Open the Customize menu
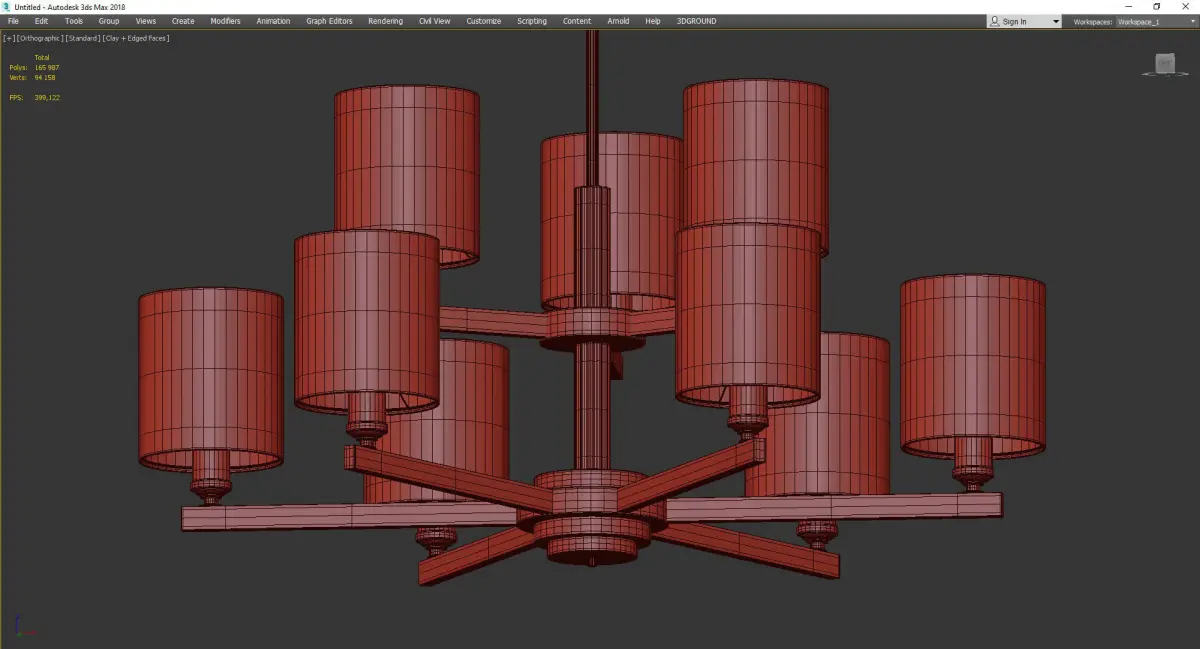The width and height of the screenshot is (1200, 649). click(x=484, y=21)
